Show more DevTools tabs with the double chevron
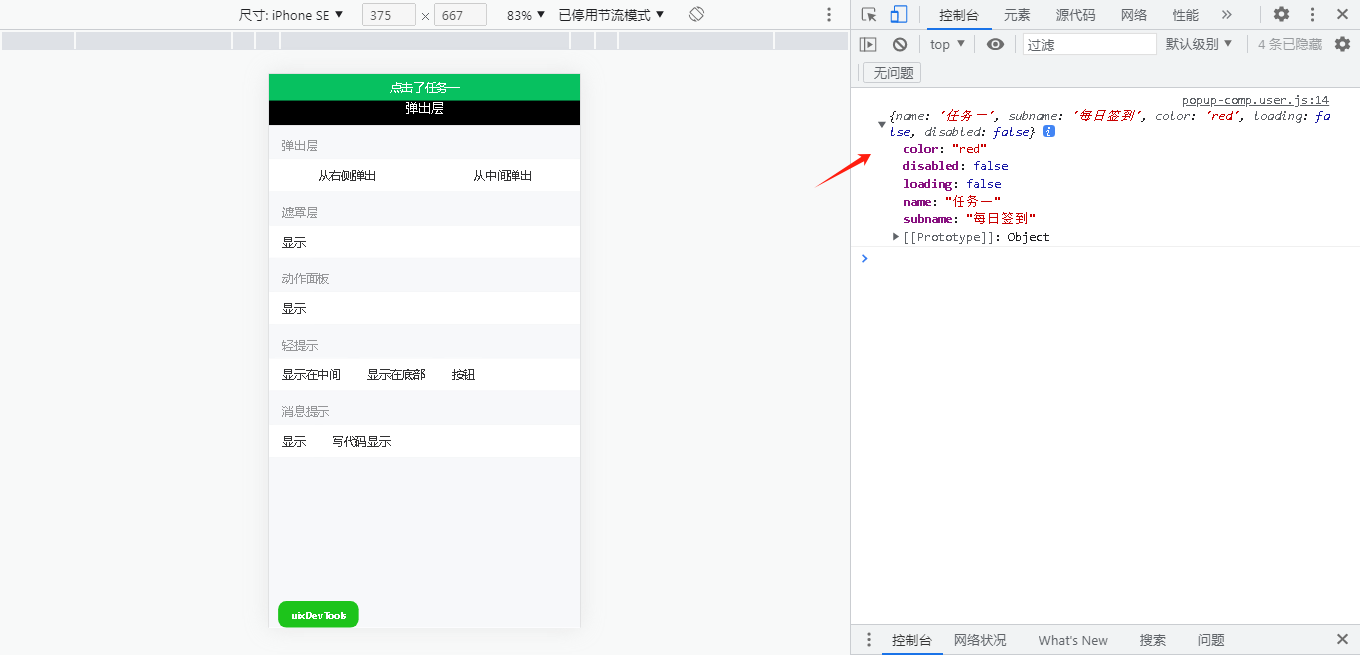The image size is (1360, 655). pos(1227,14)
